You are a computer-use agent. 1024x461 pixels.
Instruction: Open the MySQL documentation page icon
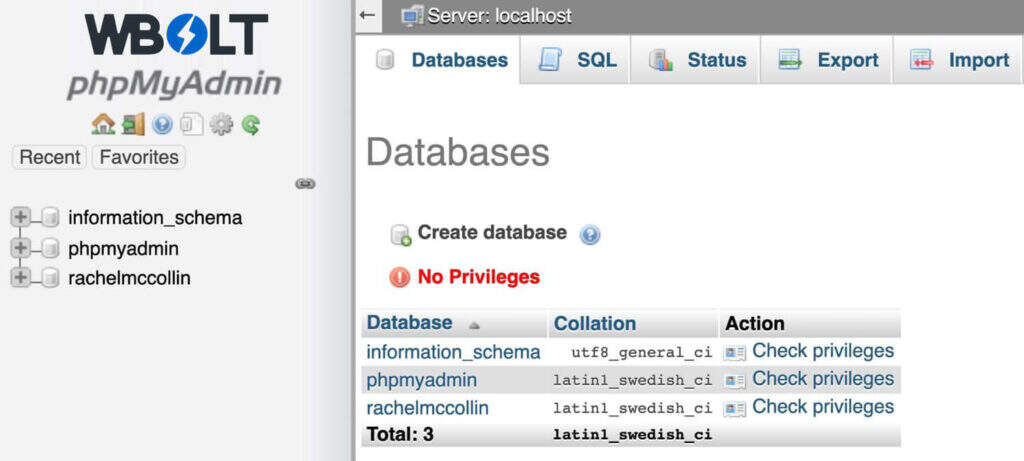pos(191,125)
